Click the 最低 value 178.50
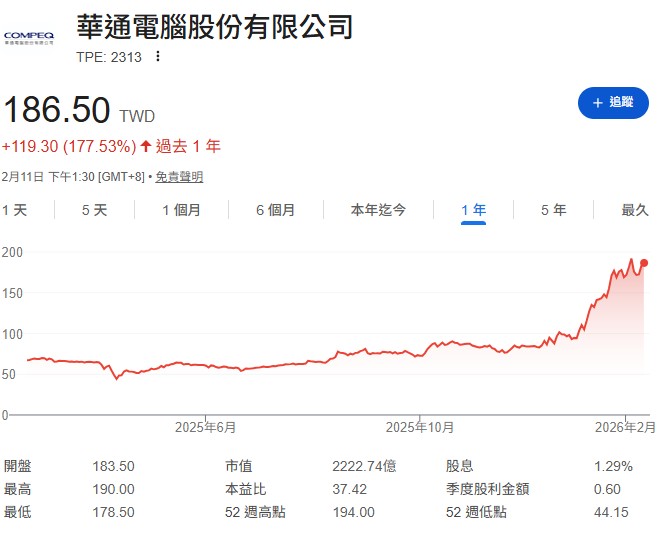 (x=114, y=512)
